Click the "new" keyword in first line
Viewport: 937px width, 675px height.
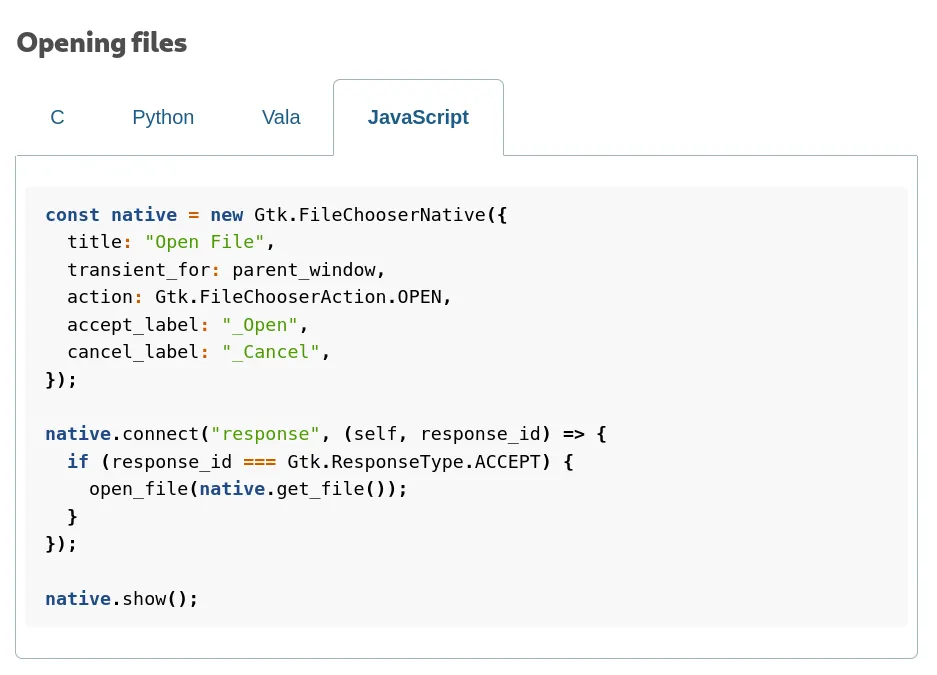[x=226, y=215]
